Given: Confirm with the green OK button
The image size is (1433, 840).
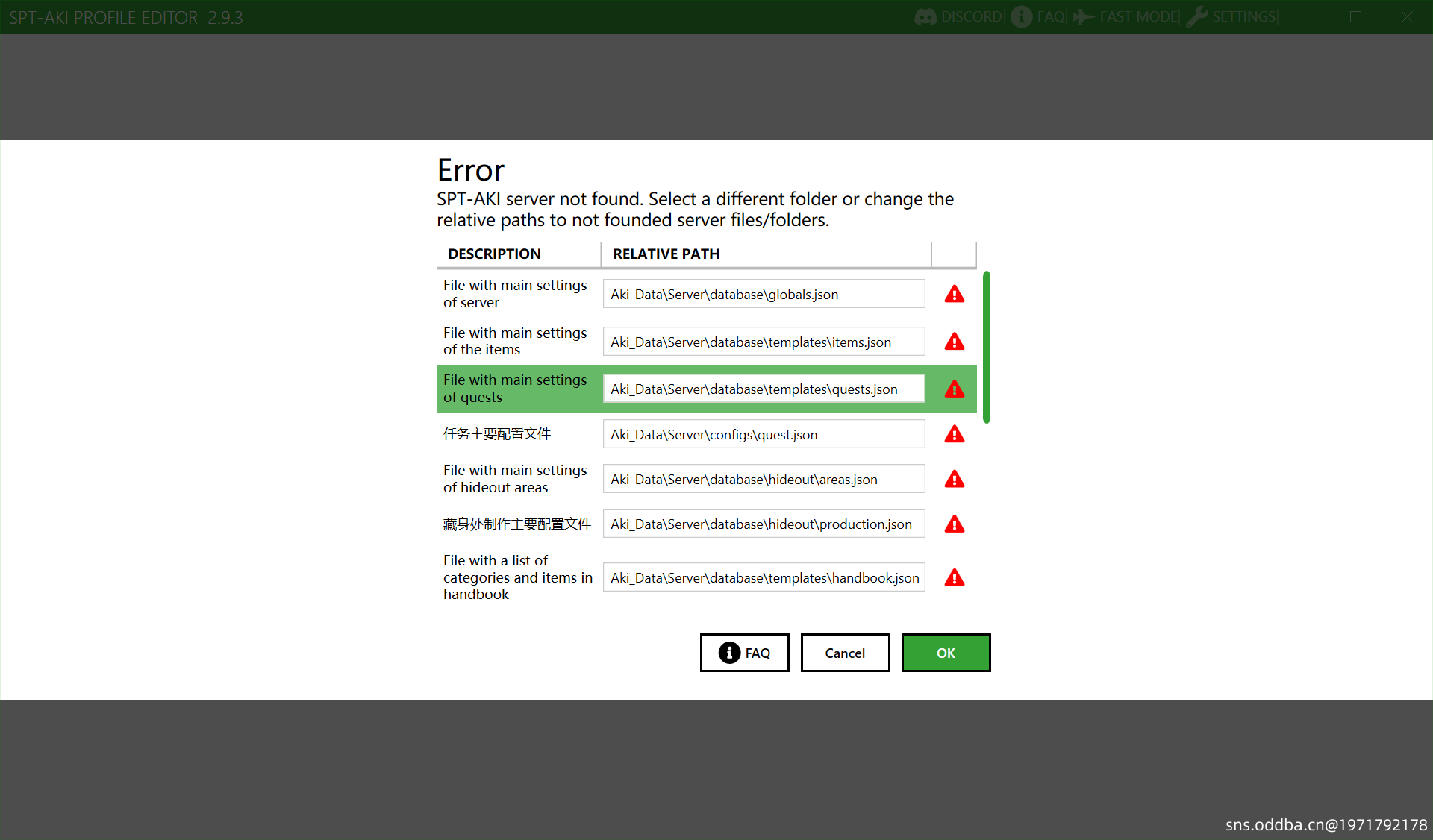Looking at the screenshot, I should click(946, 653).
